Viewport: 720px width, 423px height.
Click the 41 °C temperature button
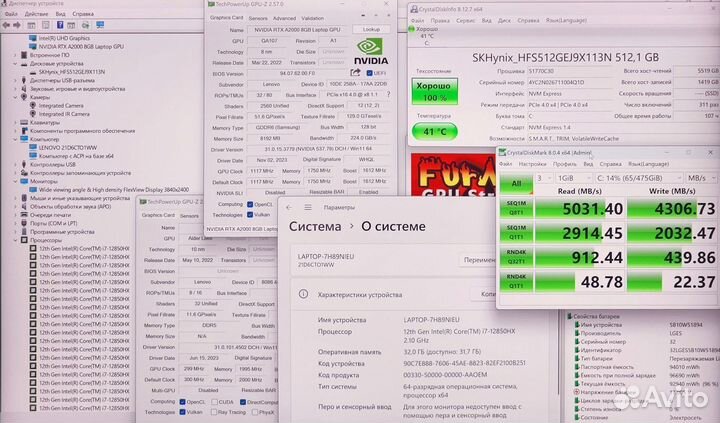click(434, 132)
